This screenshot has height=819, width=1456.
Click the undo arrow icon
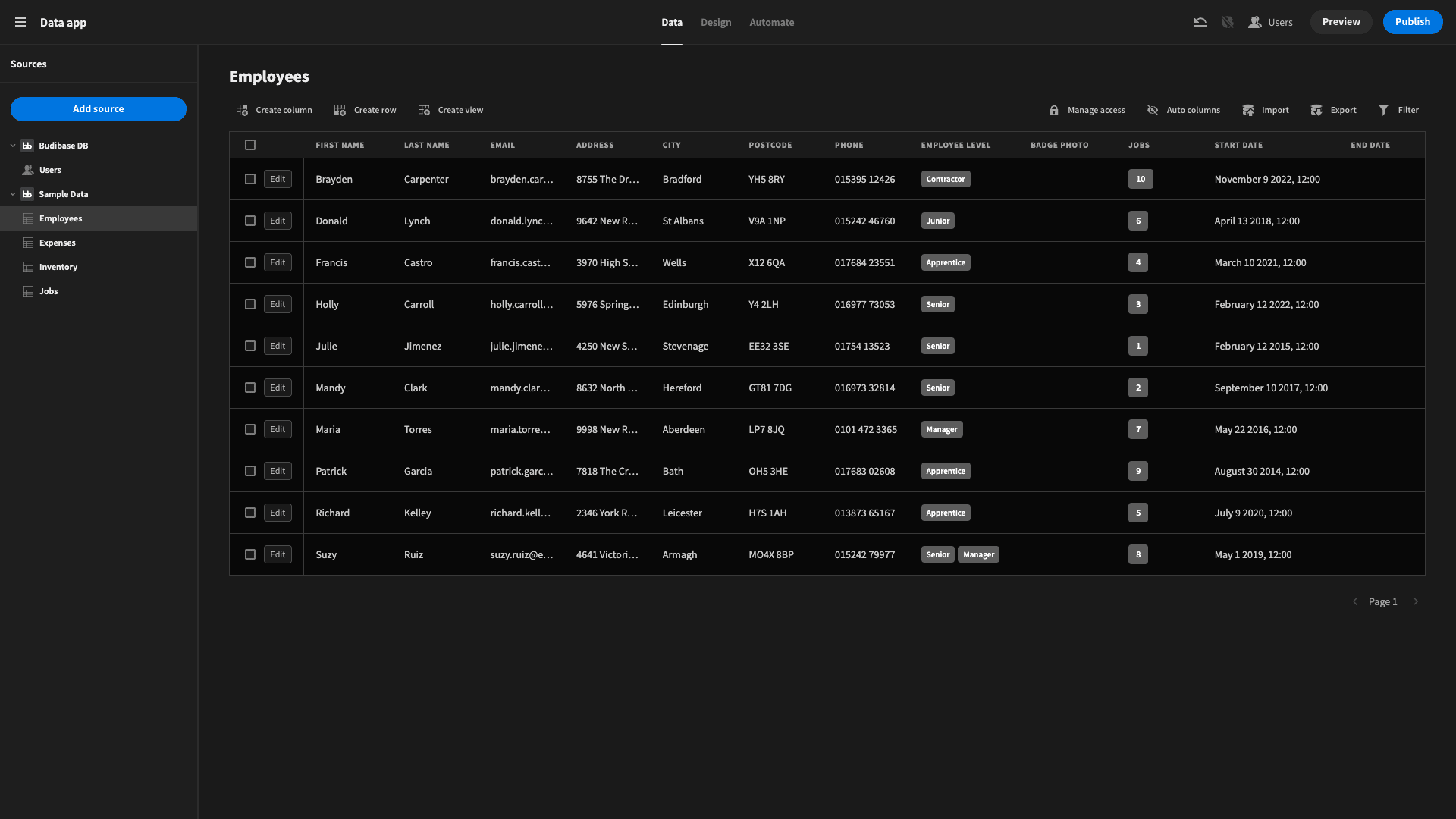click(1200, 23)
